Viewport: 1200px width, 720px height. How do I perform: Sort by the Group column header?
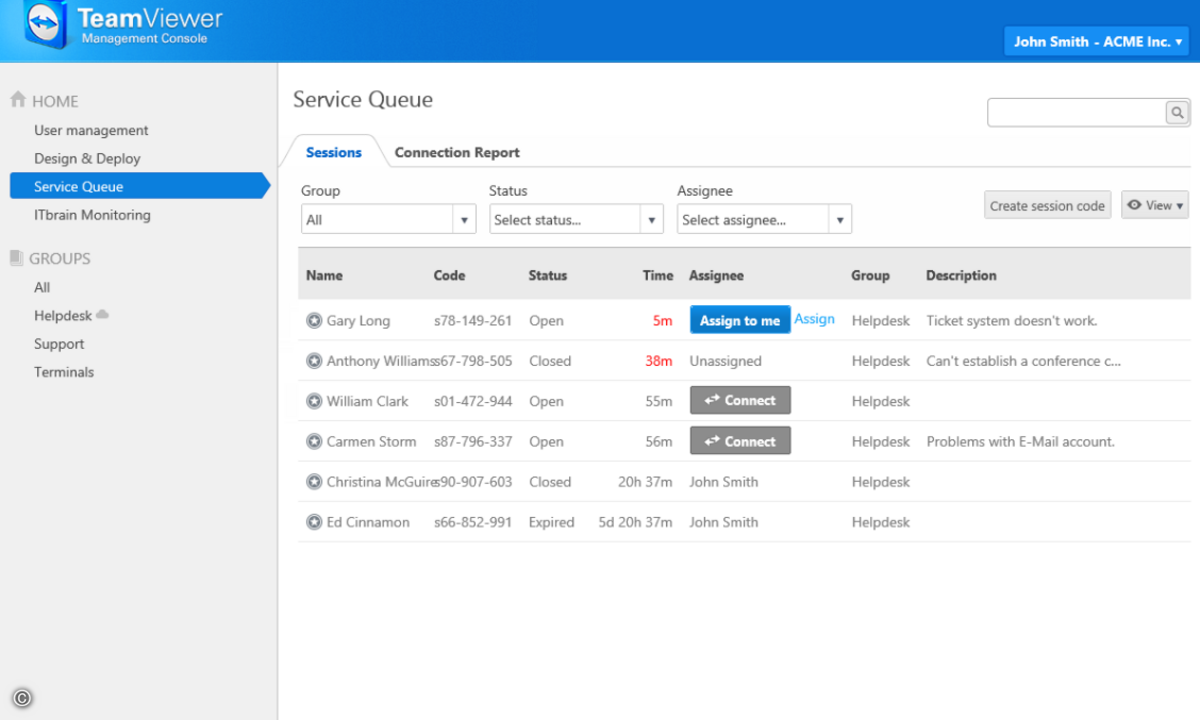(x=870, y=275)
